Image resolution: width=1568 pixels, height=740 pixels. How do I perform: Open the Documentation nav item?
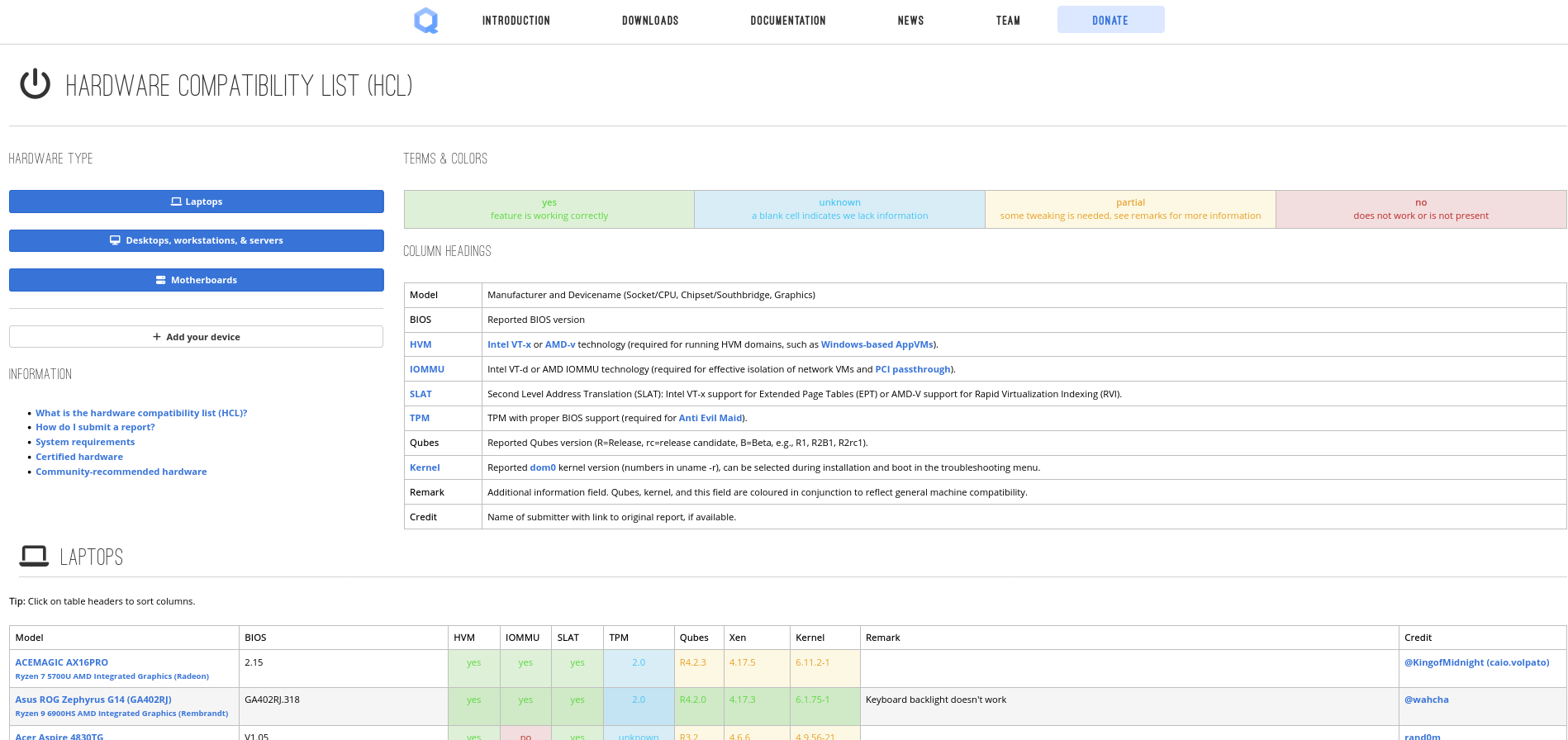point(787,21)
